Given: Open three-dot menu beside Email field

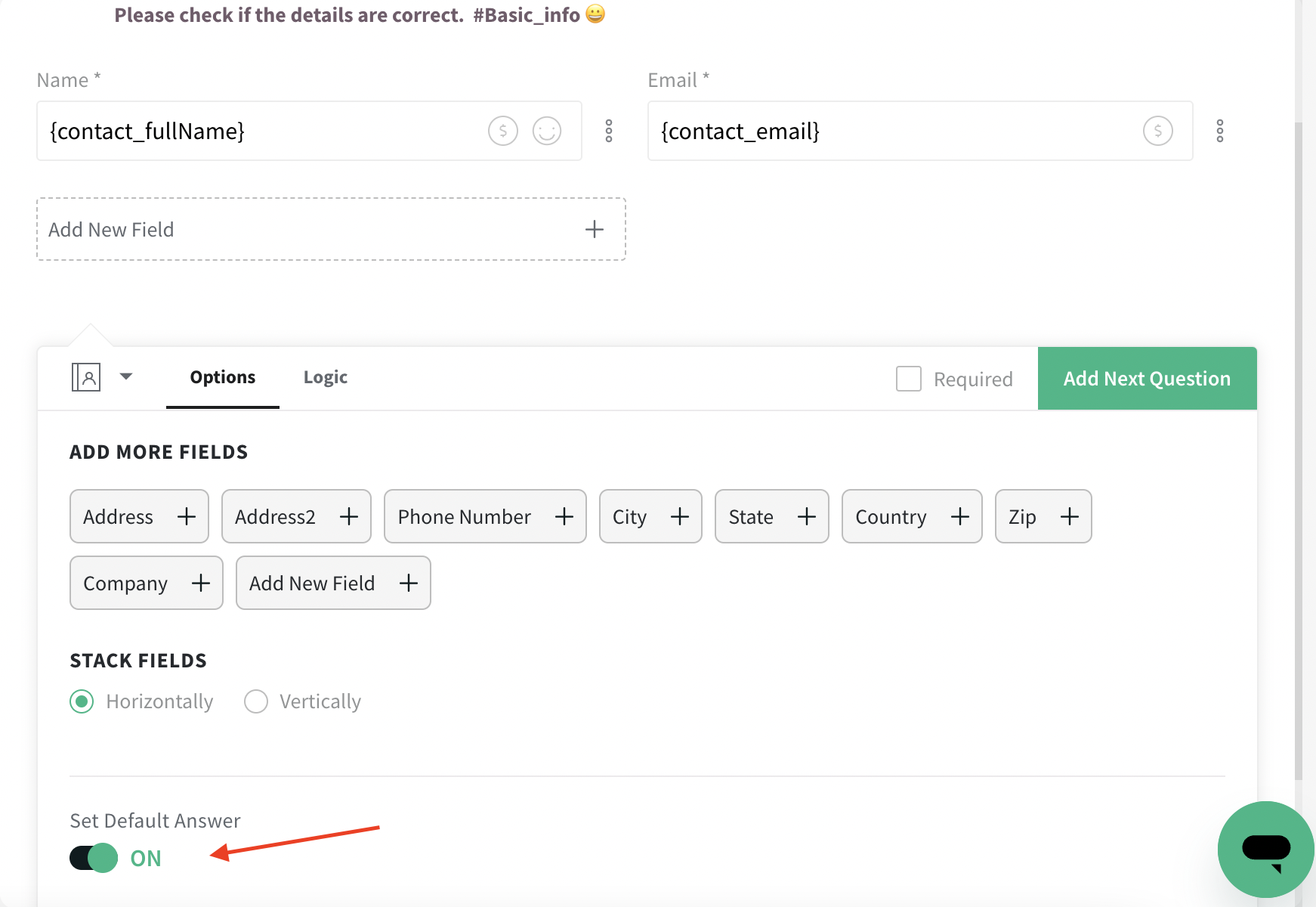Looking at the screenshot, I should tap(1220, 131).
